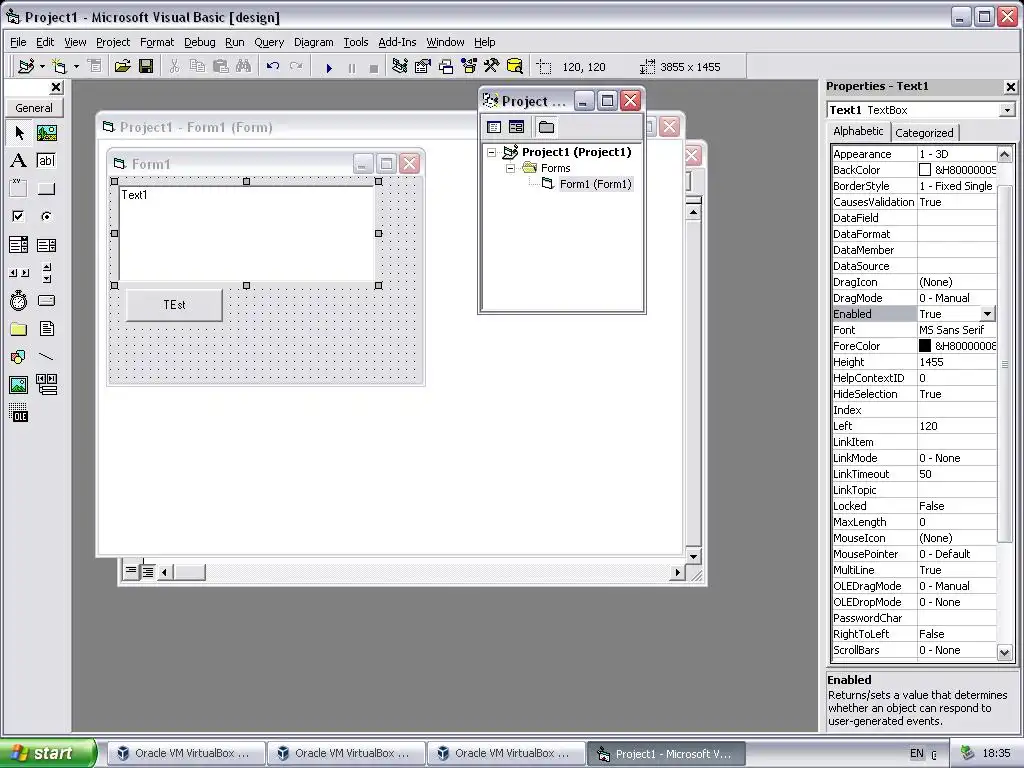Open the Add Form dropdown arrow
Viewport: 1024px width, 768px height.
click(76, 67)
